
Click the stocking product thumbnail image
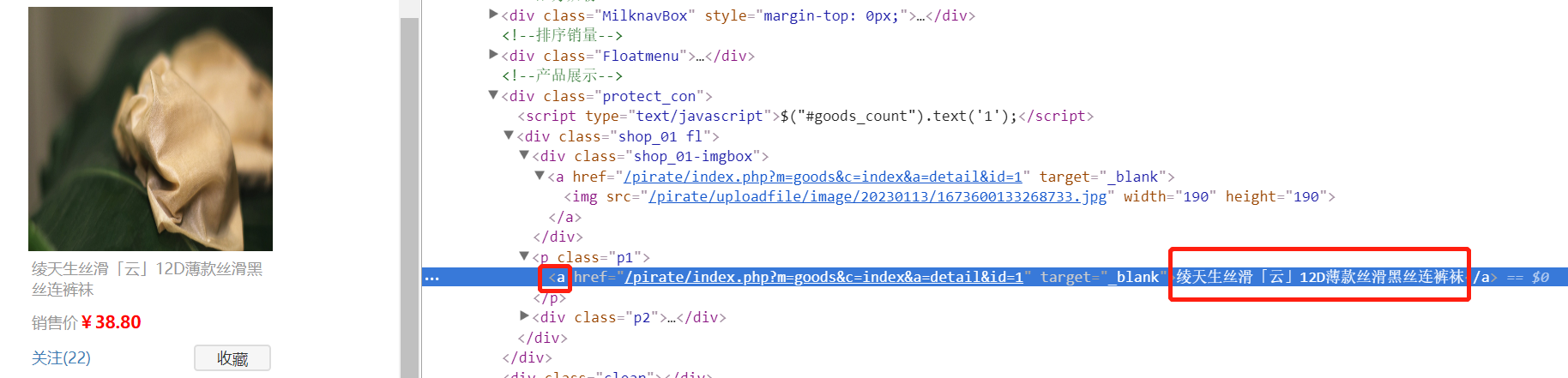(150, 129)
